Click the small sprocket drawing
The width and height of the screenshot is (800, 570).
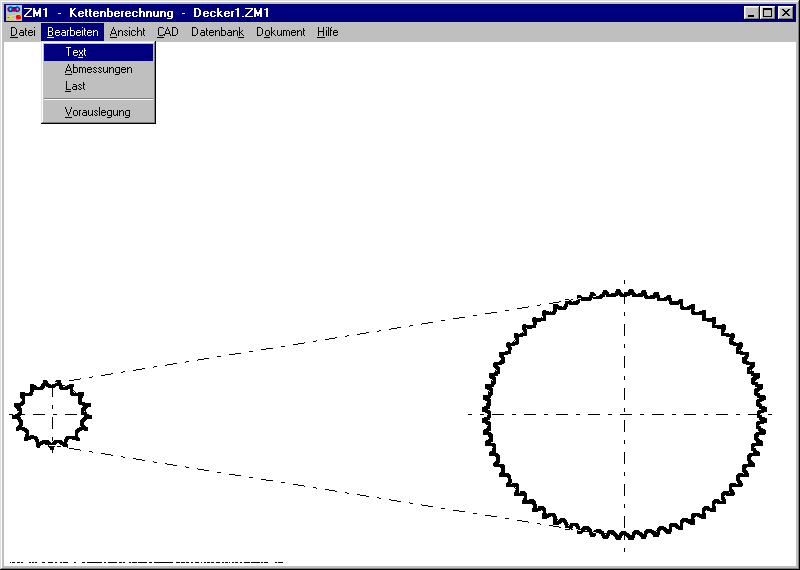click(x=52, y=415)
